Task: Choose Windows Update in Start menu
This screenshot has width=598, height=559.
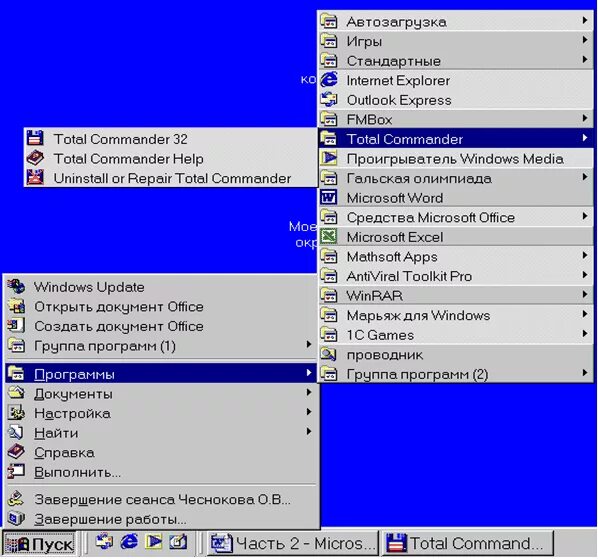Action: point(161,287)
